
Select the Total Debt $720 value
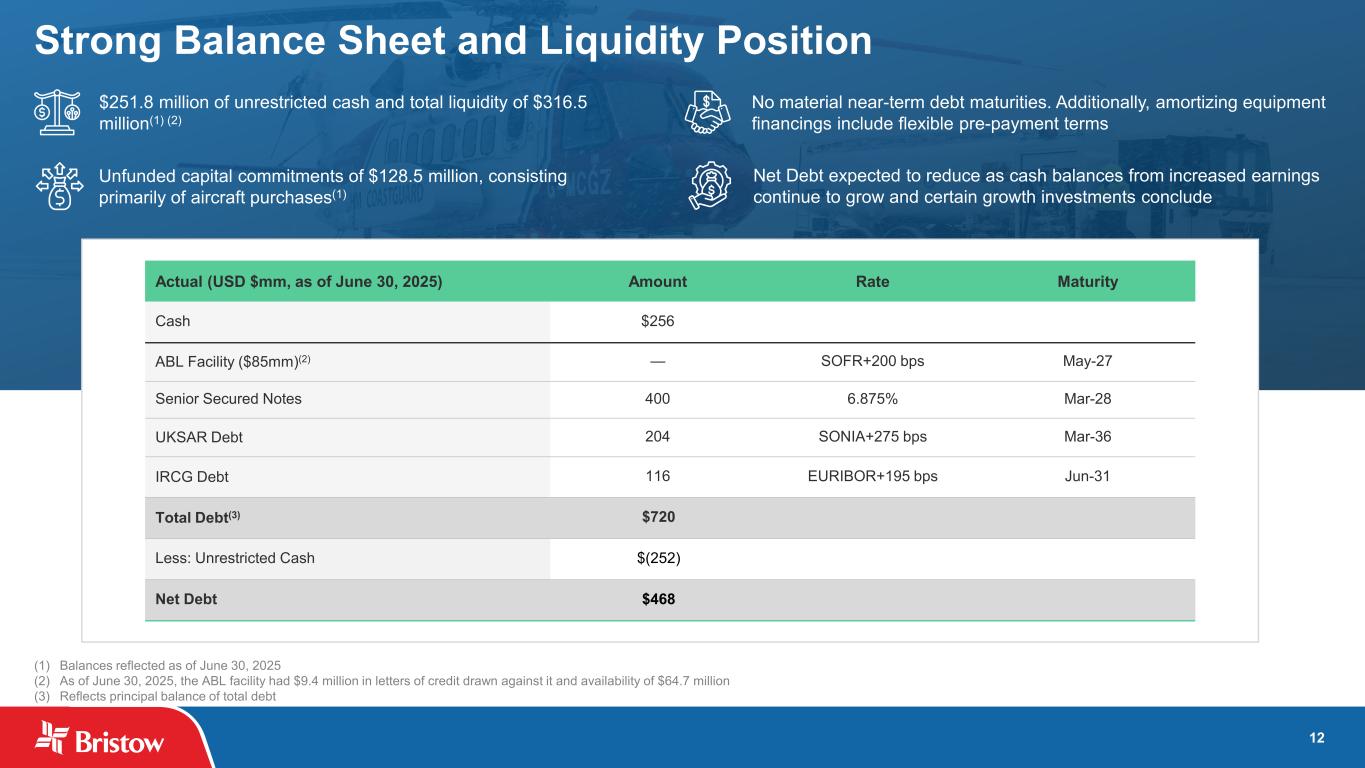[657, 517]
